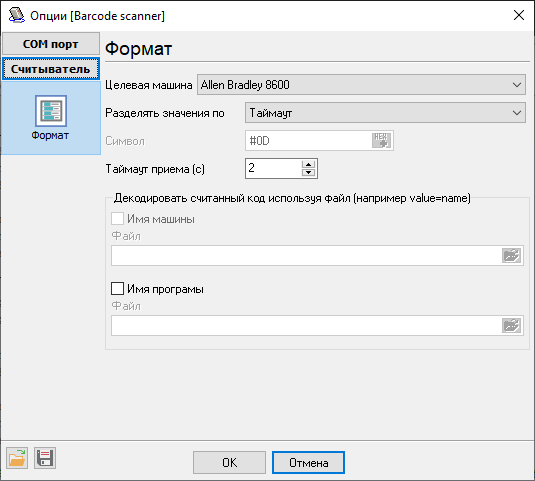
Task: Click the Таймаут приема number field
Action: [273, 168]
